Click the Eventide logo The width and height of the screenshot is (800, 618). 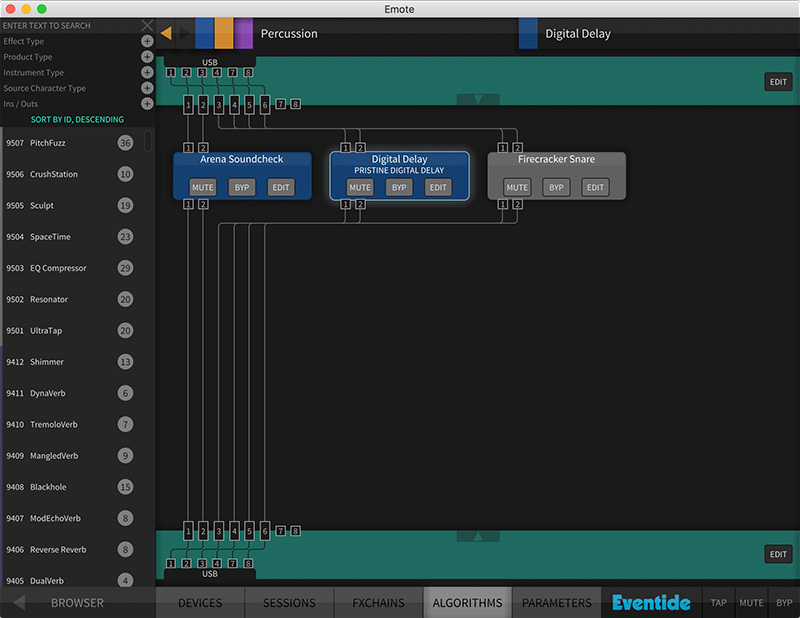tap(652, 603)
